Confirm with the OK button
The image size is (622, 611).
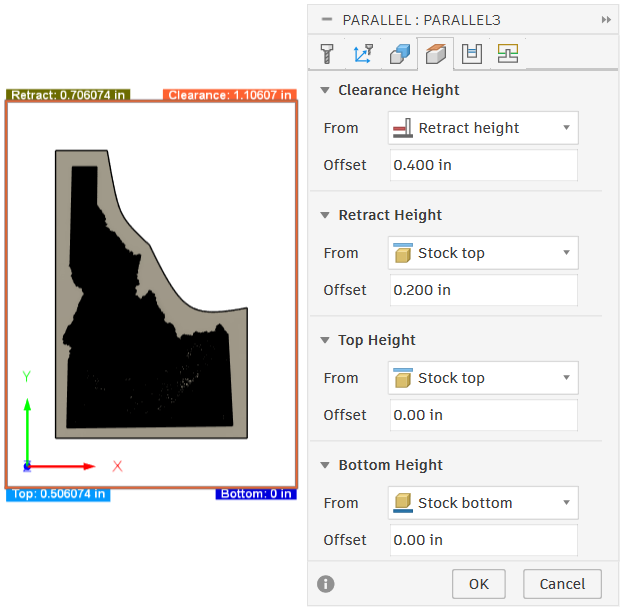tap(479, 584)
